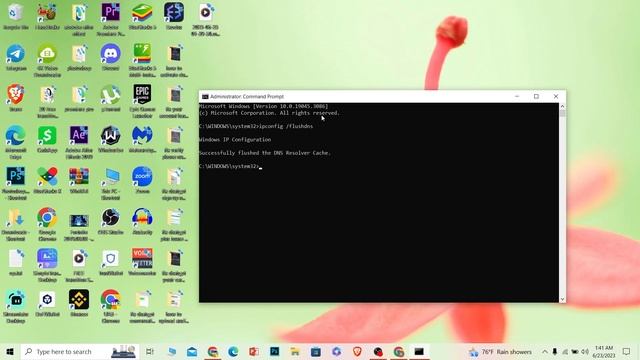The image size is (640, 360).
Task: Open uTorrent desktop shortcut
Action: pyautogui.click(x=111, y=98)
